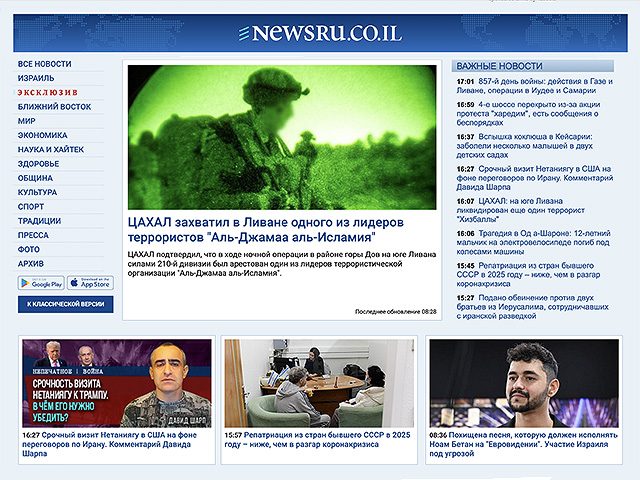Click the repatriation office meeting photo

click(318, 384)
